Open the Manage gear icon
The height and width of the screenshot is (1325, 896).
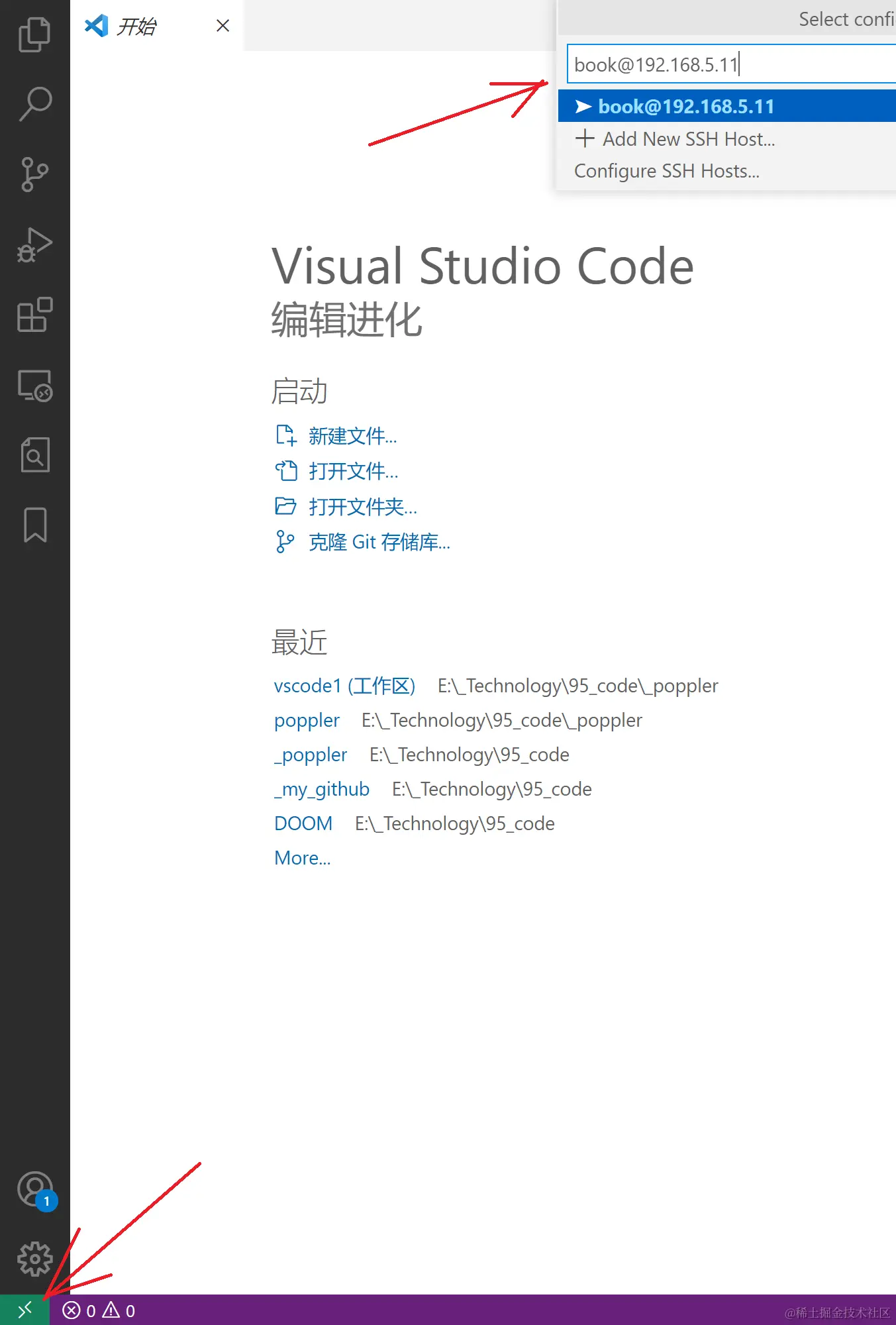pos(34,1259)
